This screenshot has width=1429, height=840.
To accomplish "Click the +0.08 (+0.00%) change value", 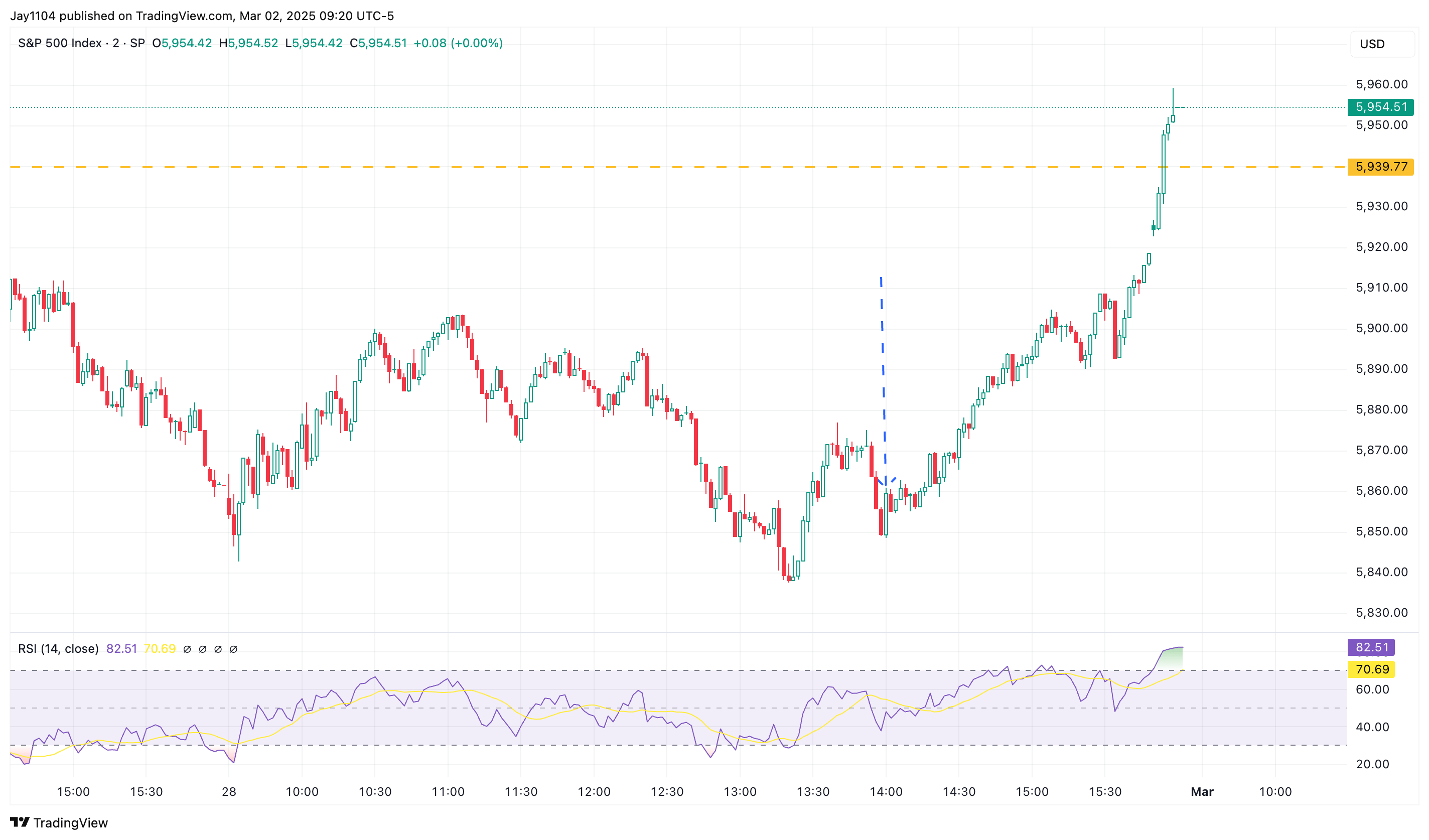I will [458, 43].
